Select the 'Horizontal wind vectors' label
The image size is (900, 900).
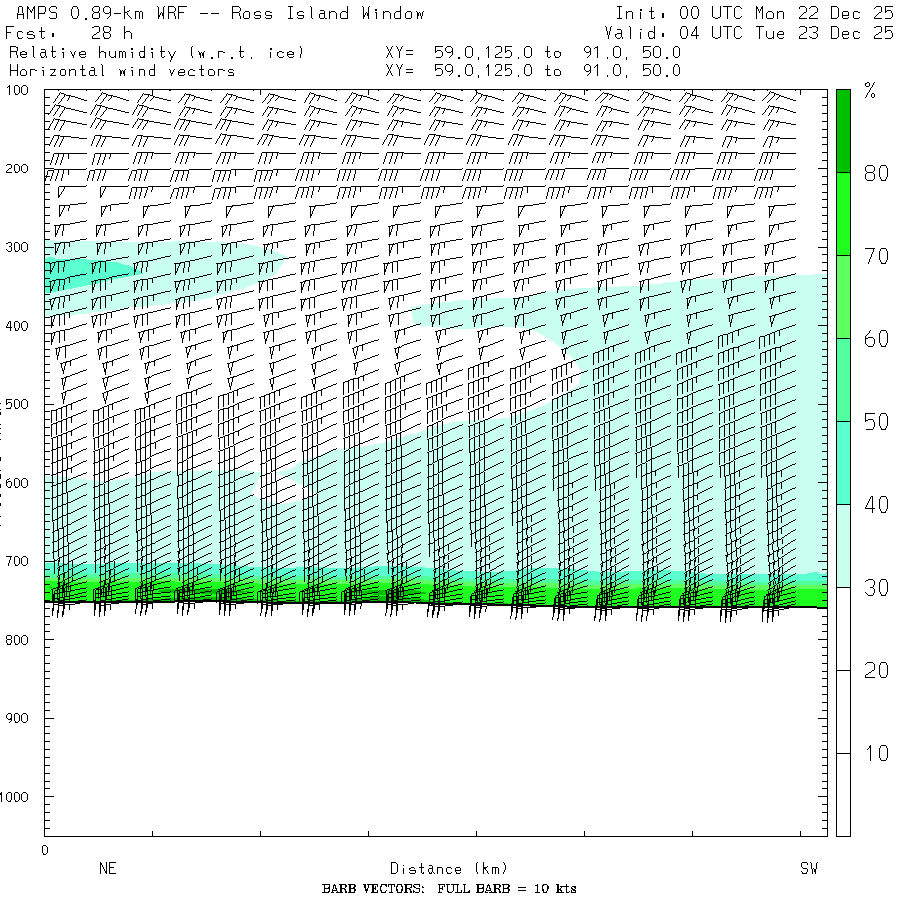(x=122, y=71)
